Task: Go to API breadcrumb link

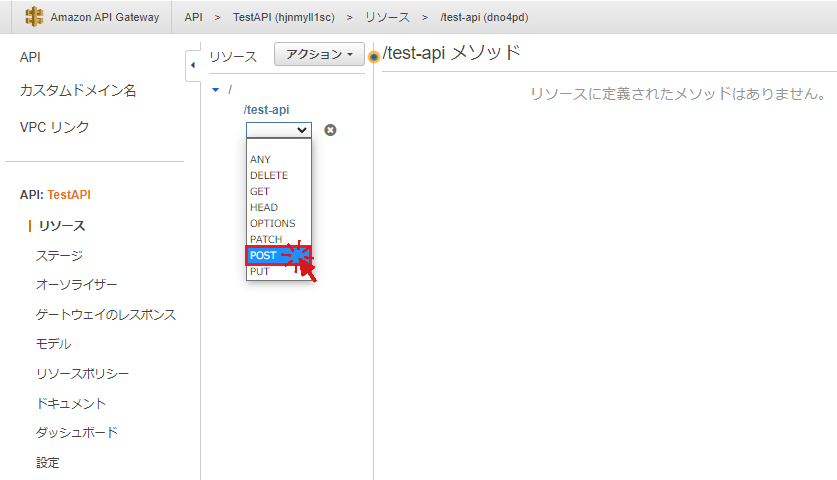Action: click(x=193, y=17)
